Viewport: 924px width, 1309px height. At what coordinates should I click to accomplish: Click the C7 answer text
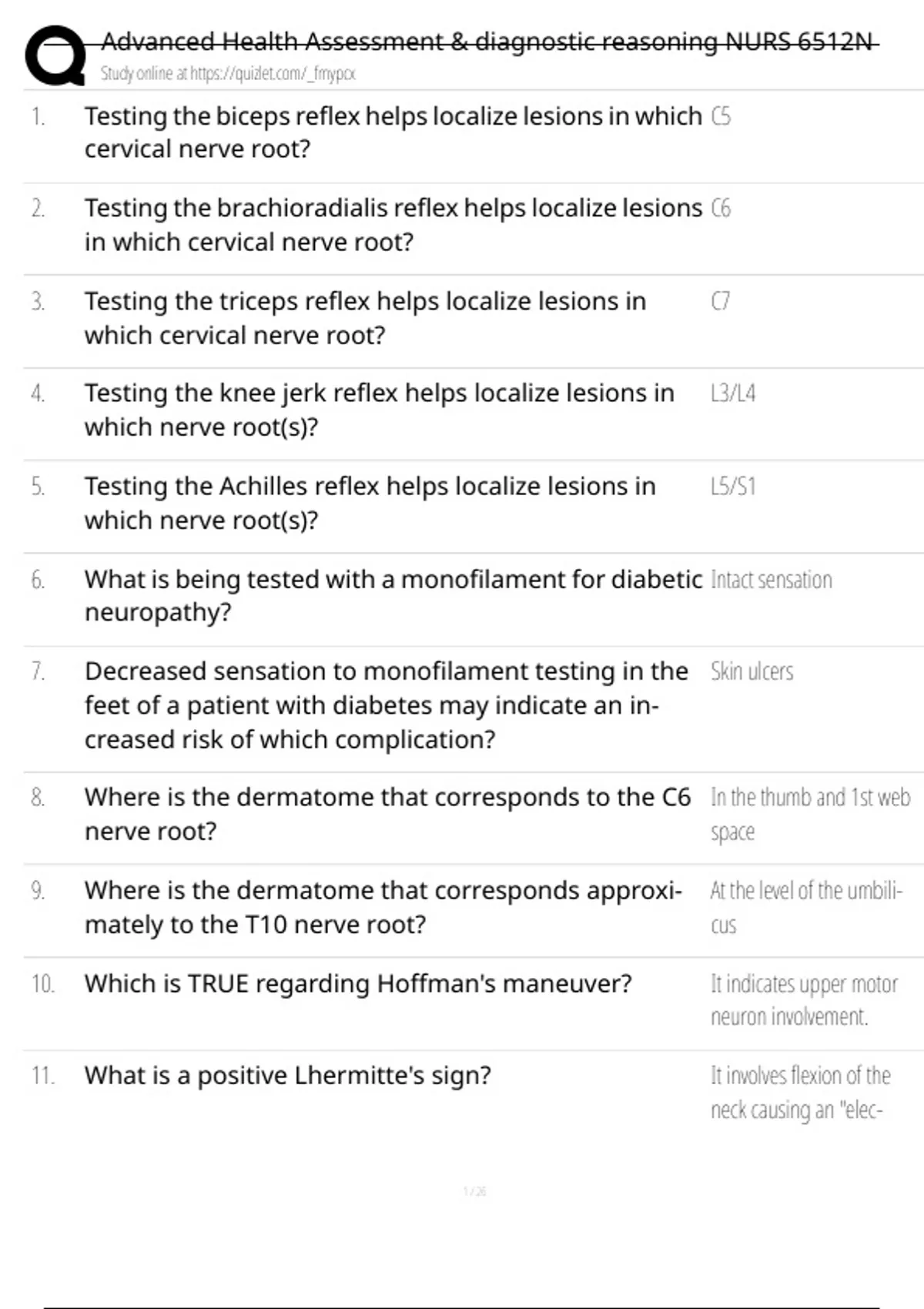pos(721,301)
